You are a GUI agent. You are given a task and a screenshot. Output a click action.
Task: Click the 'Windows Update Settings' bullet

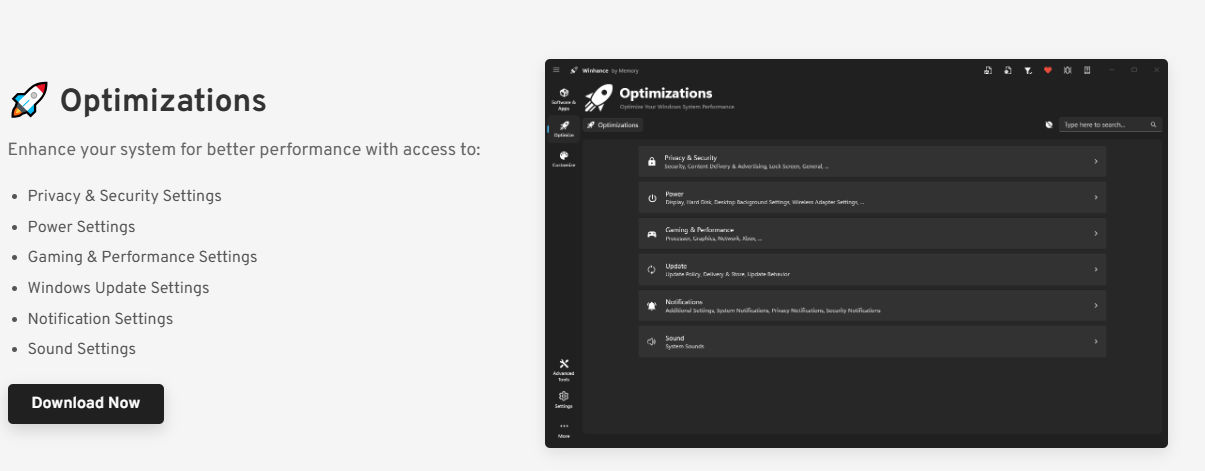[118, 288]
